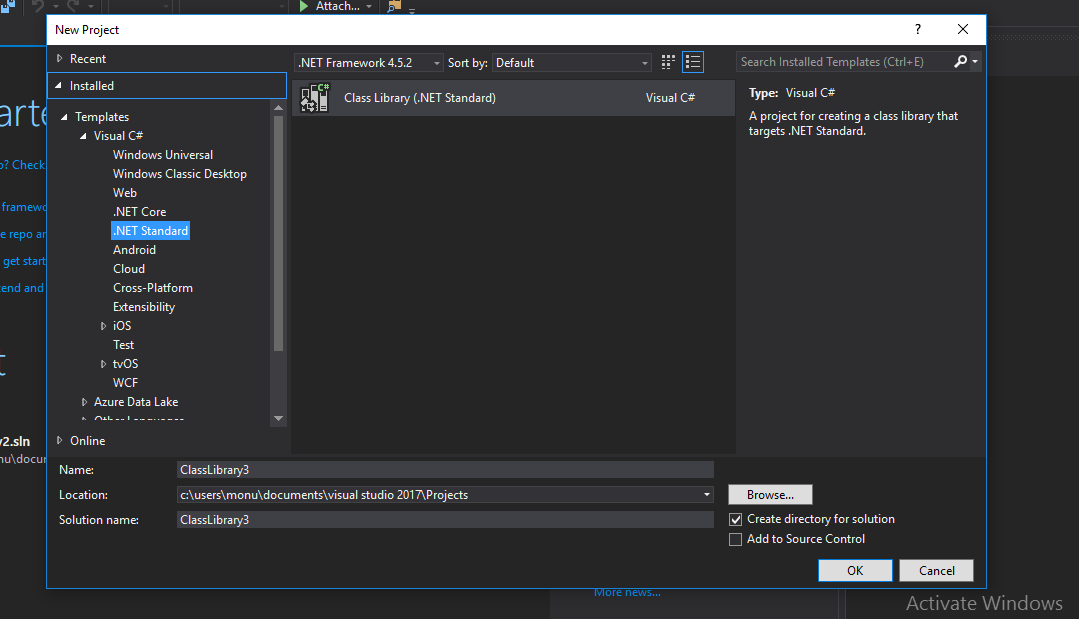Expand the iOS templates node
The width and height of the screenshot is (1079, 619).
pos(104,325)
